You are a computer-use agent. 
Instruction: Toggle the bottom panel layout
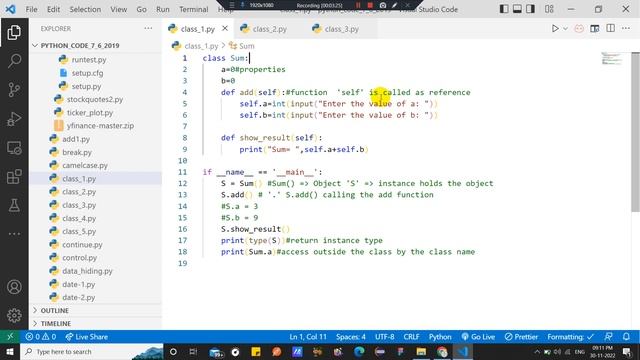[x=517, y=9]
